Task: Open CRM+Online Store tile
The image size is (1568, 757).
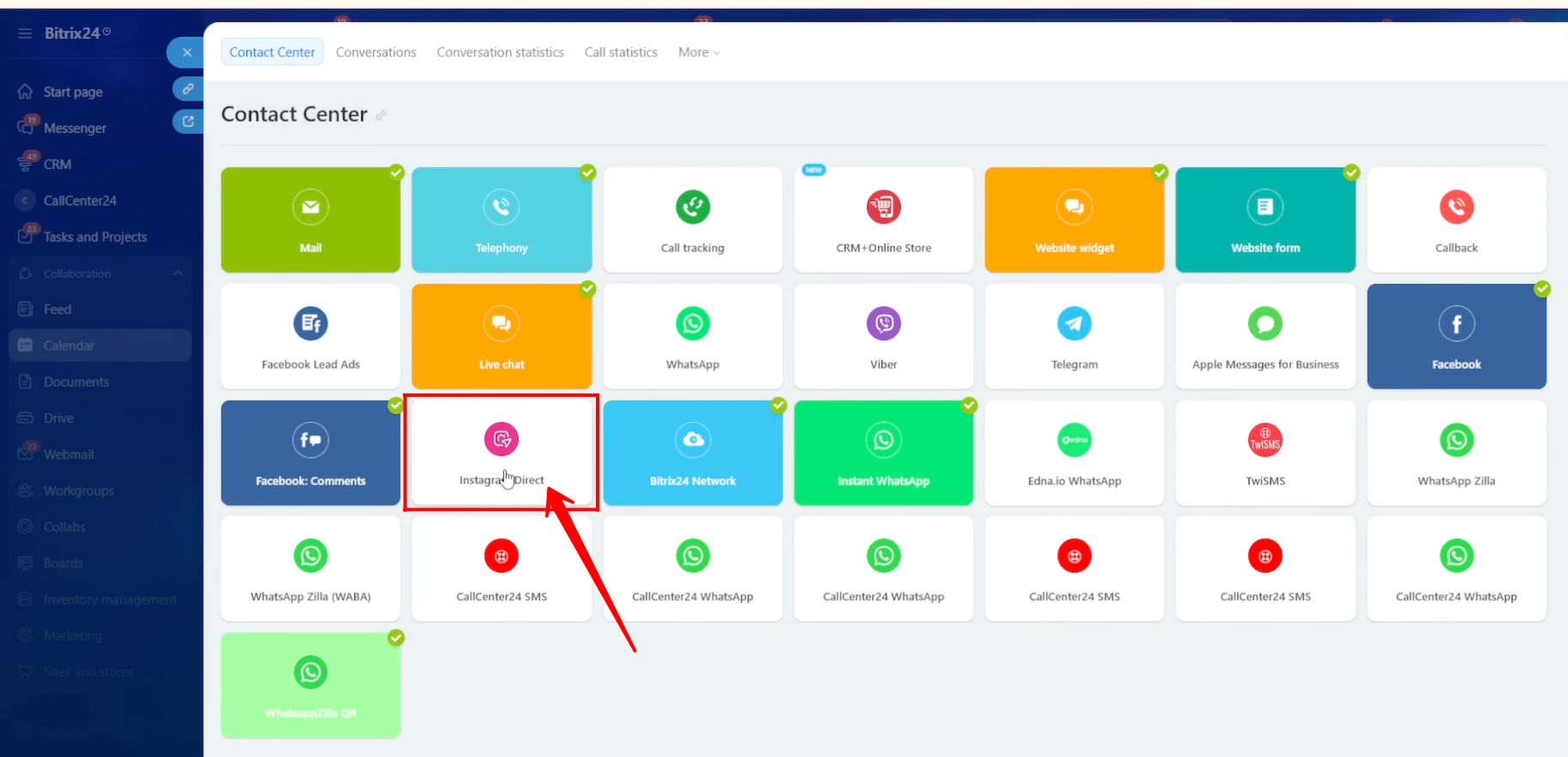Action: (883, 220)
